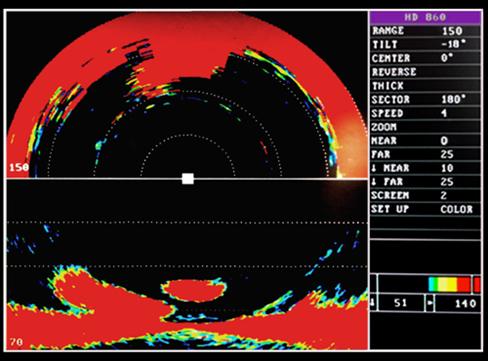Screen dimensions: 488x361
Task: Select the down-arrow NEAR row
Action: [x=426, y=168]
